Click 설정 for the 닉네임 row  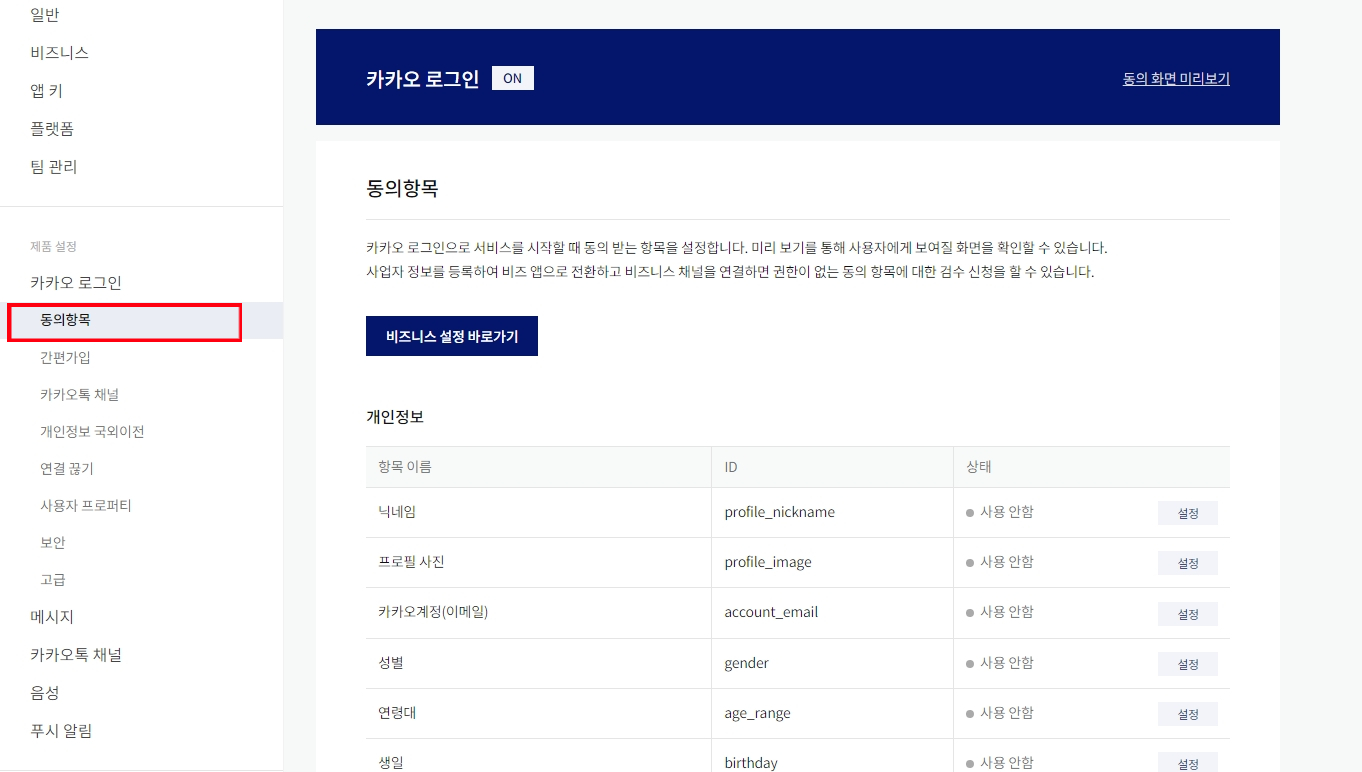point(1188,513)
